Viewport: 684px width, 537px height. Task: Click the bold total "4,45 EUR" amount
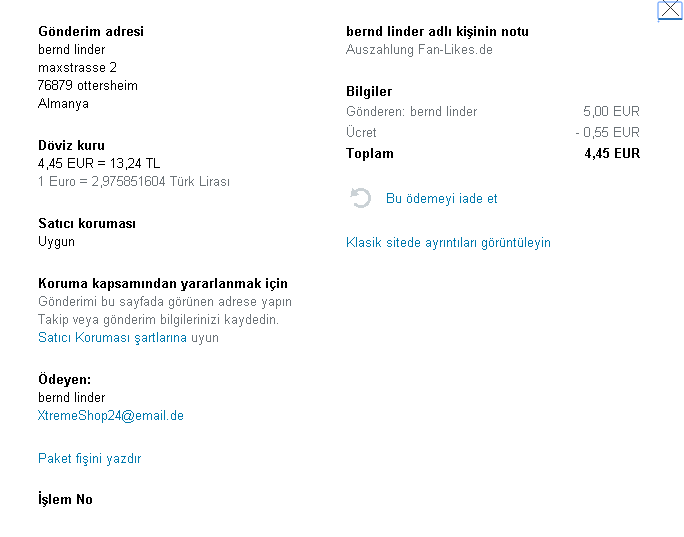pyautogui.click(x=612, y=154)
